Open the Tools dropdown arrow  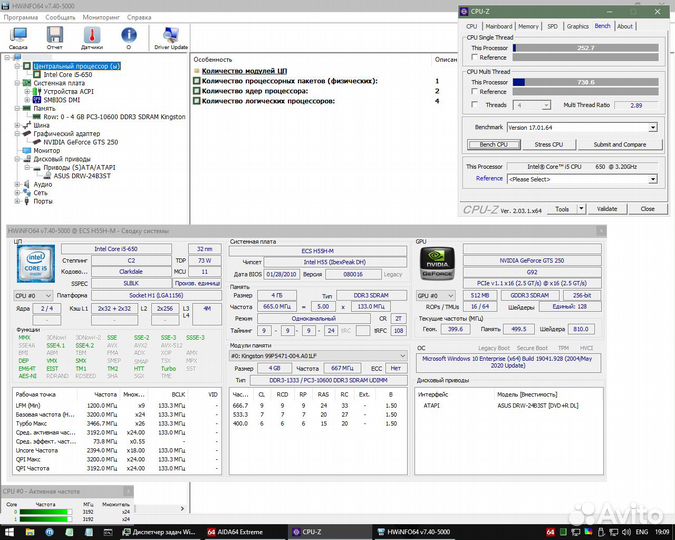coord(581,209)
